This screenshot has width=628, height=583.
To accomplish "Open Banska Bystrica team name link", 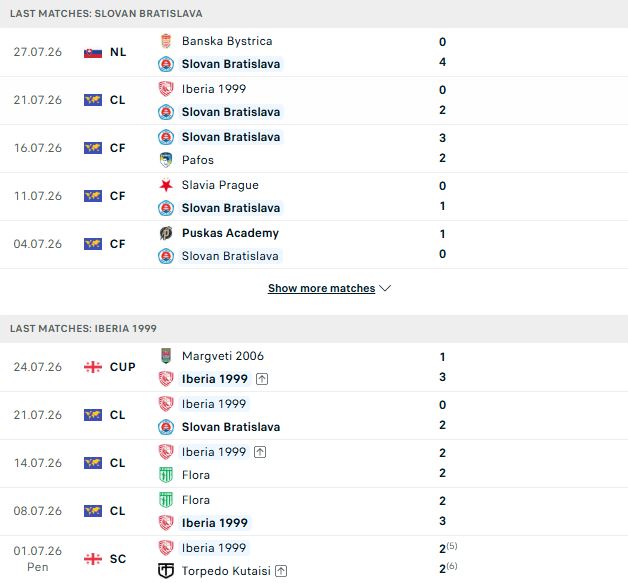I will [227, 41].
